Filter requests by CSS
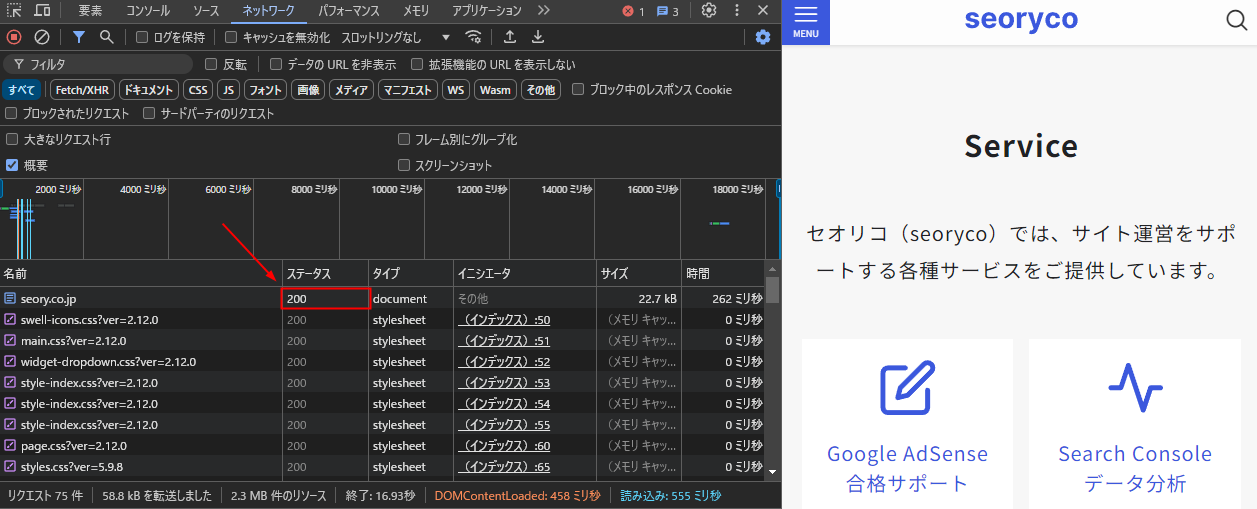1257x509 pixels. (198, 89)
